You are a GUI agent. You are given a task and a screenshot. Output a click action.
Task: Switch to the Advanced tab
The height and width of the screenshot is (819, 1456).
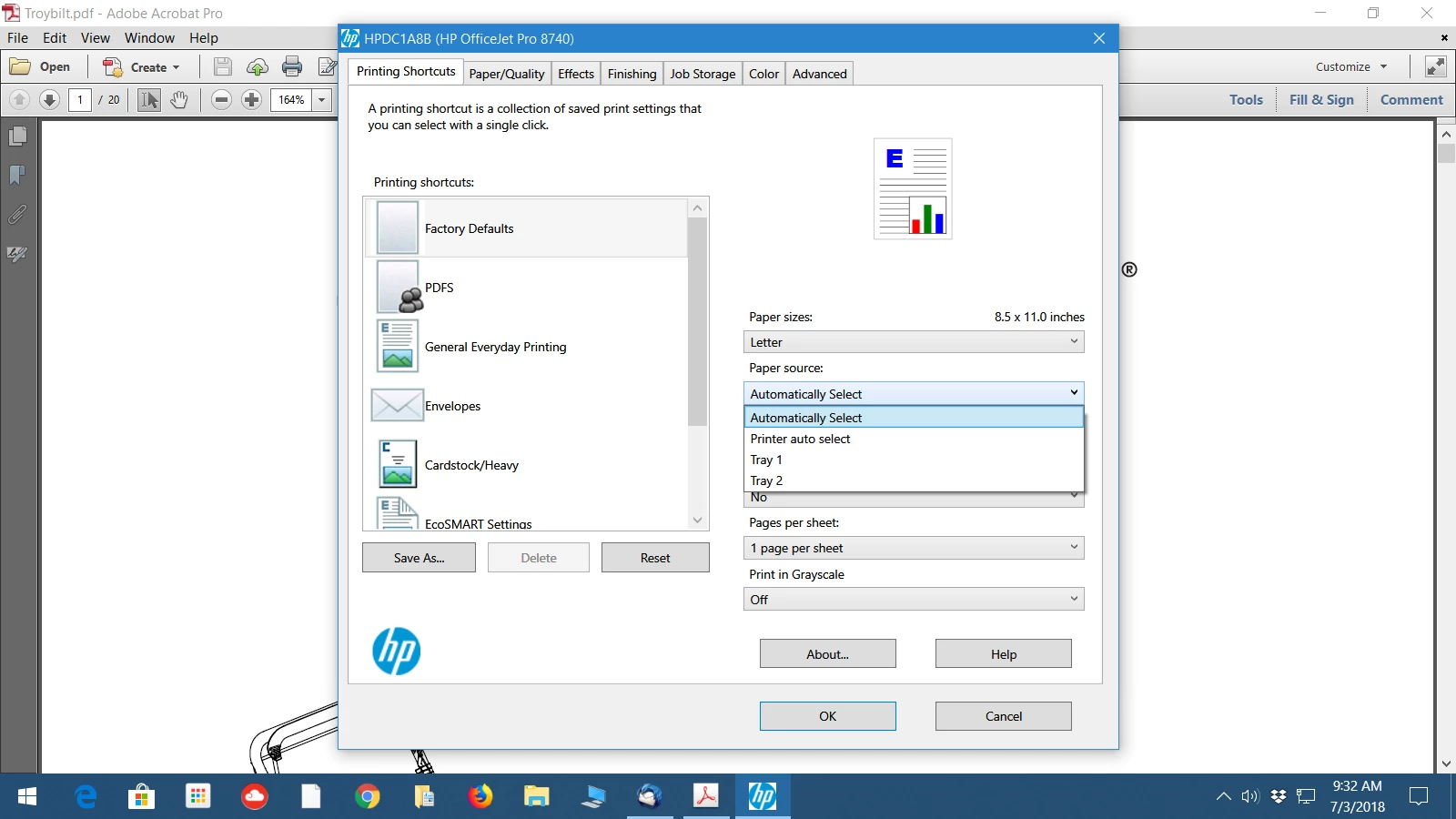coord(819,74)
